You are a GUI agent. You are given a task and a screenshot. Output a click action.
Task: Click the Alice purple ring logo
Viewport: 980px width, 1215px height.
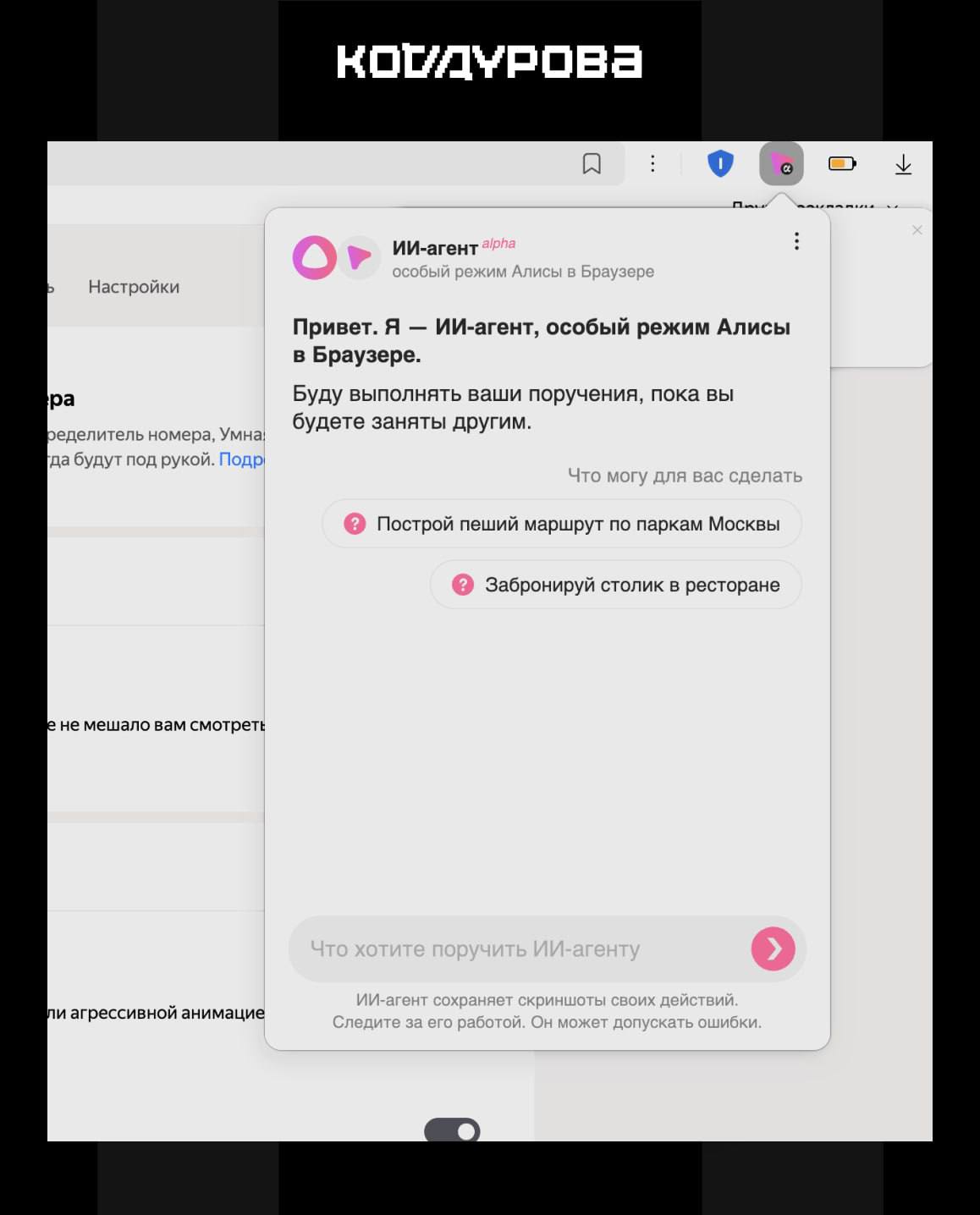315,257
